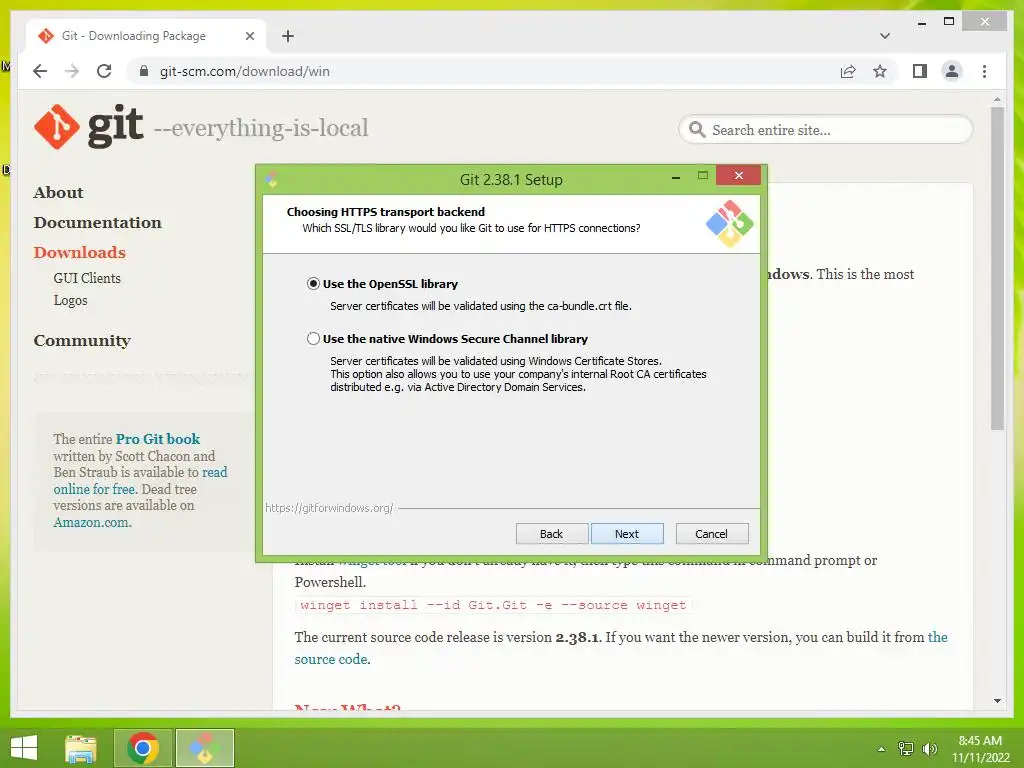This screenshot has height=768, width=1024.
Task: Open the source code link
Action: pyautogui.click(x=331, y=659)
